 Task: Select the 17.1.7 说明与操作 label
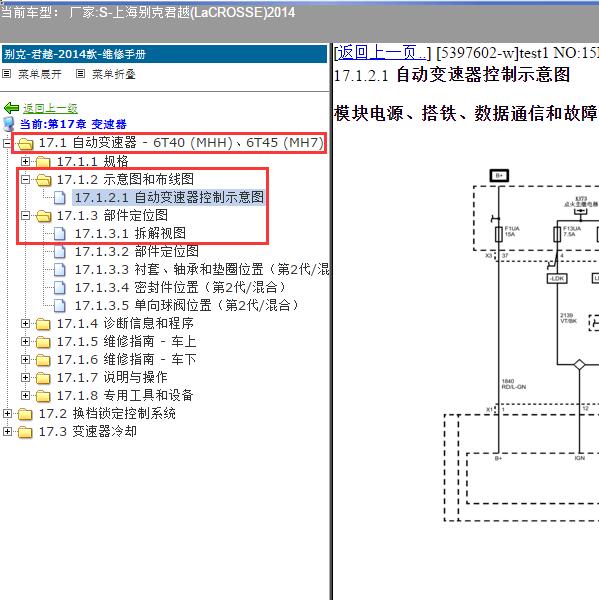(x=112, y=378)
